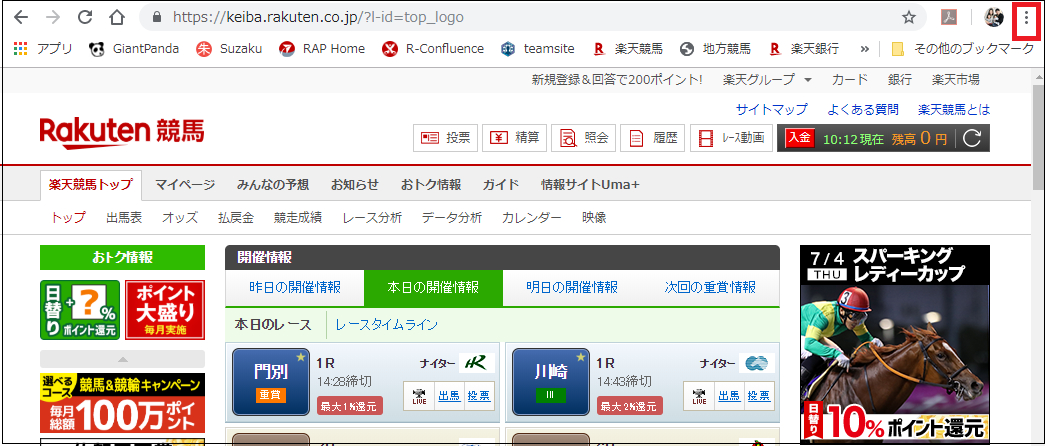Open the R-Confluence bookmark
The width and height of the screenshot is (1045, 446).
(x=433, y=49)
